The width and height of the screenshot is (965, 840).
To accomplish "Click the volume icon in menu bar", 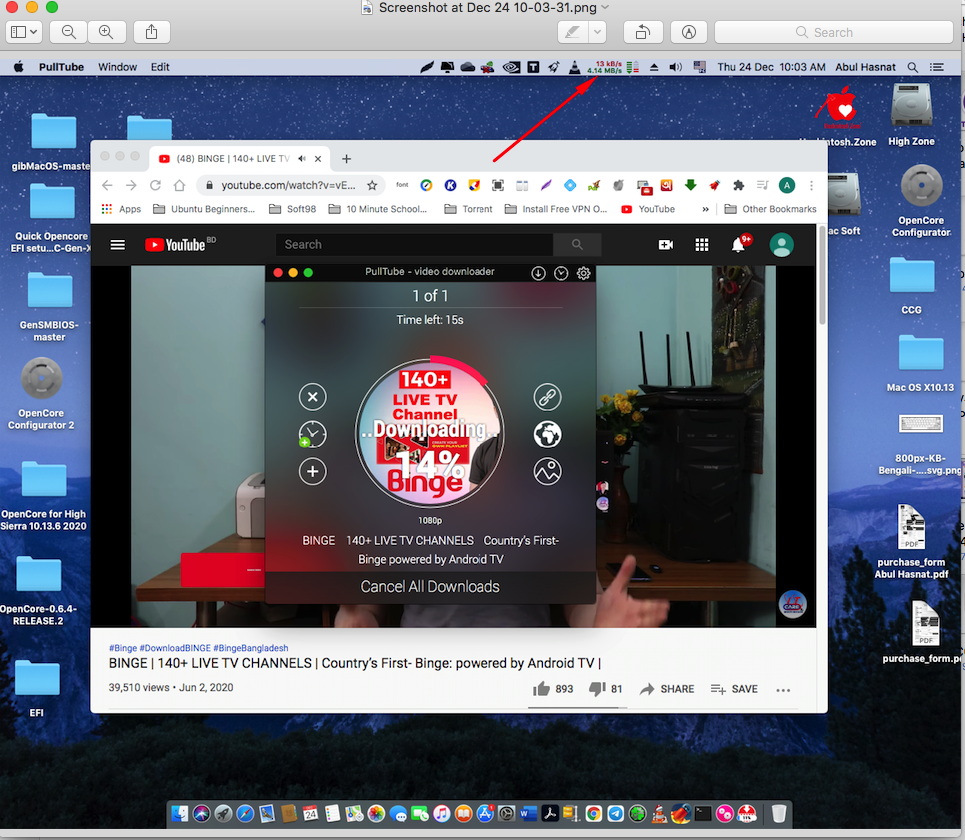I will (676, 67).
